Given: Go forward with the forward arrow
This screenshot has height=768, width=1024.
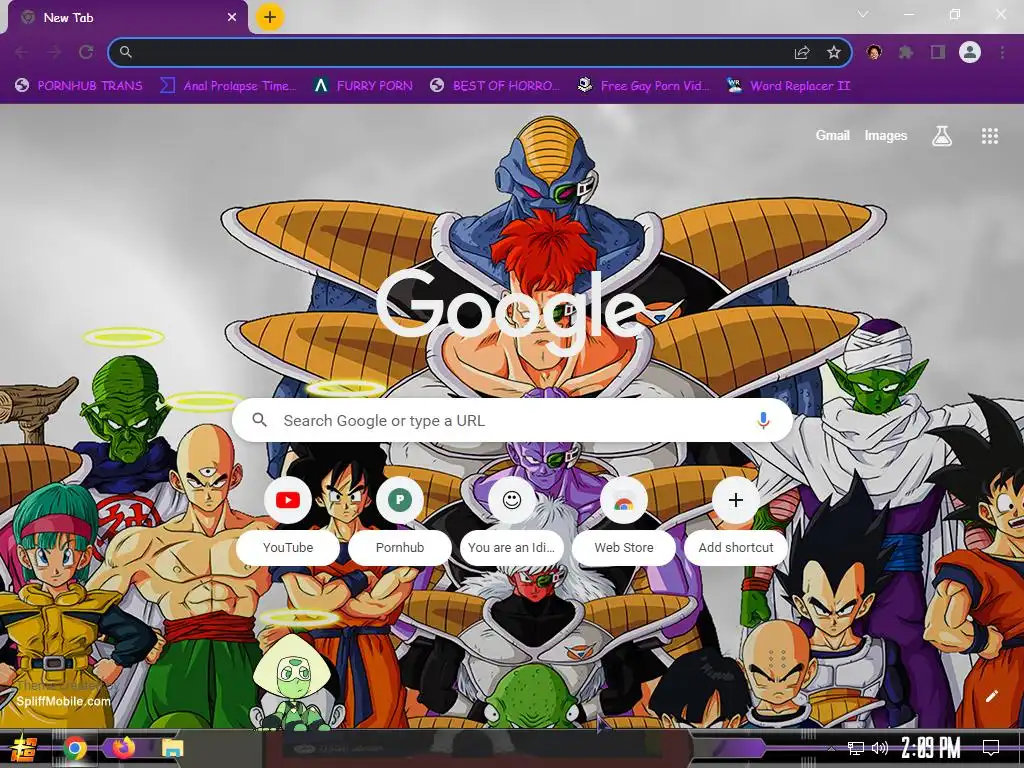Looking at the screenshot, I should [x=54, y=52].
